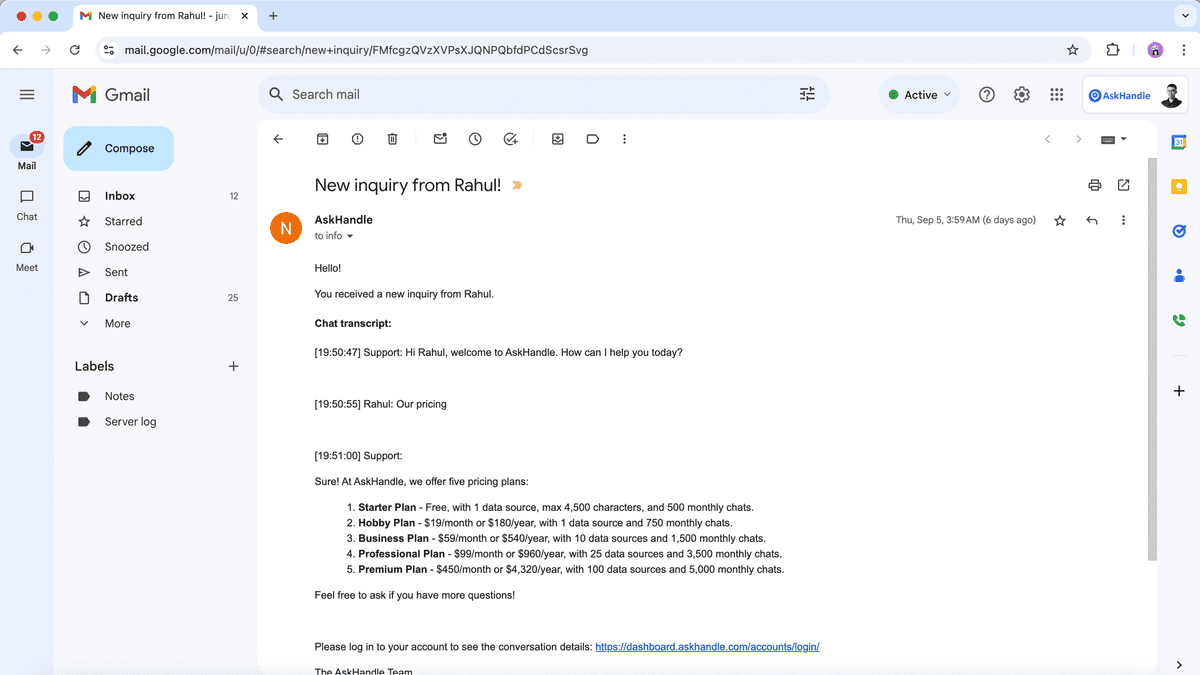Go to the Drafts folder

click(x=121, y=297)
